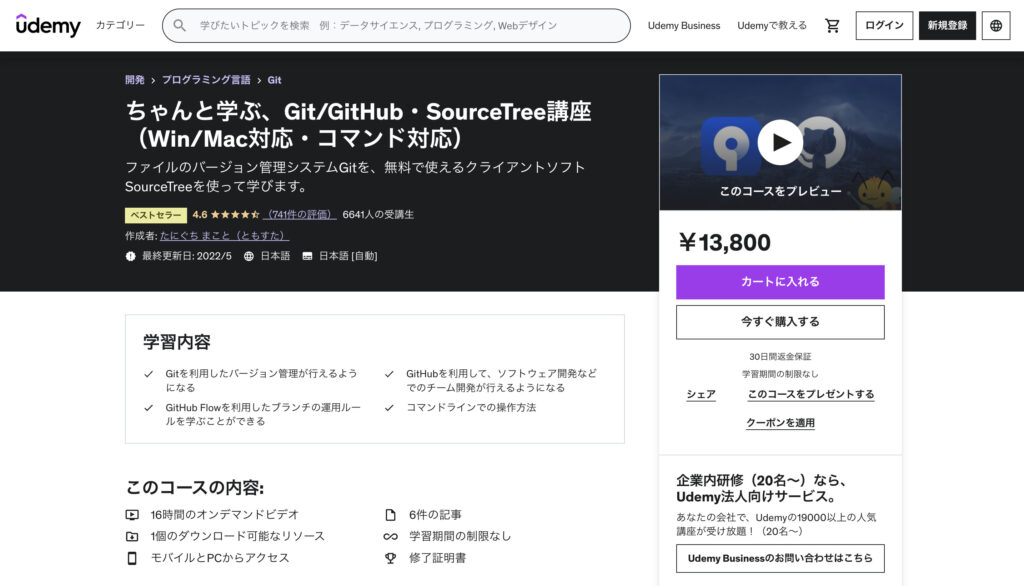Click the ログイン button
This screenshot has height=586, width=1024.
point(884,25)
